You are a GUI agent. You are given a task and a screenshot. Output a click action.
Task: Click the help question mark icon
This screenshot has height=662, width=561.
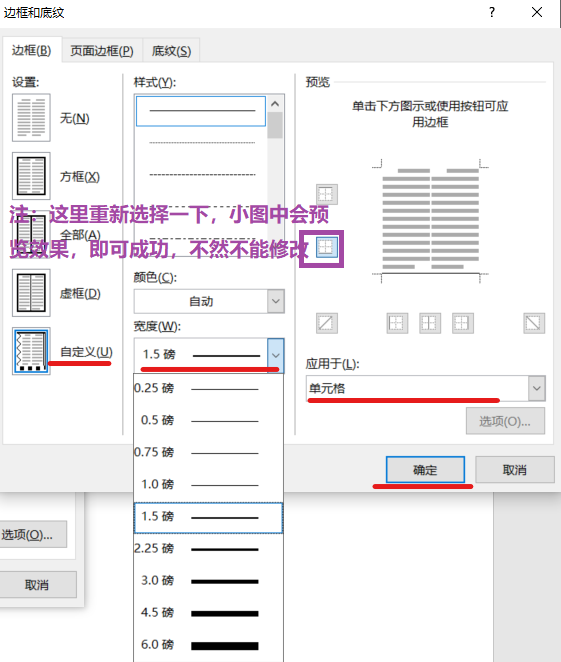click(x=492, y=12)
